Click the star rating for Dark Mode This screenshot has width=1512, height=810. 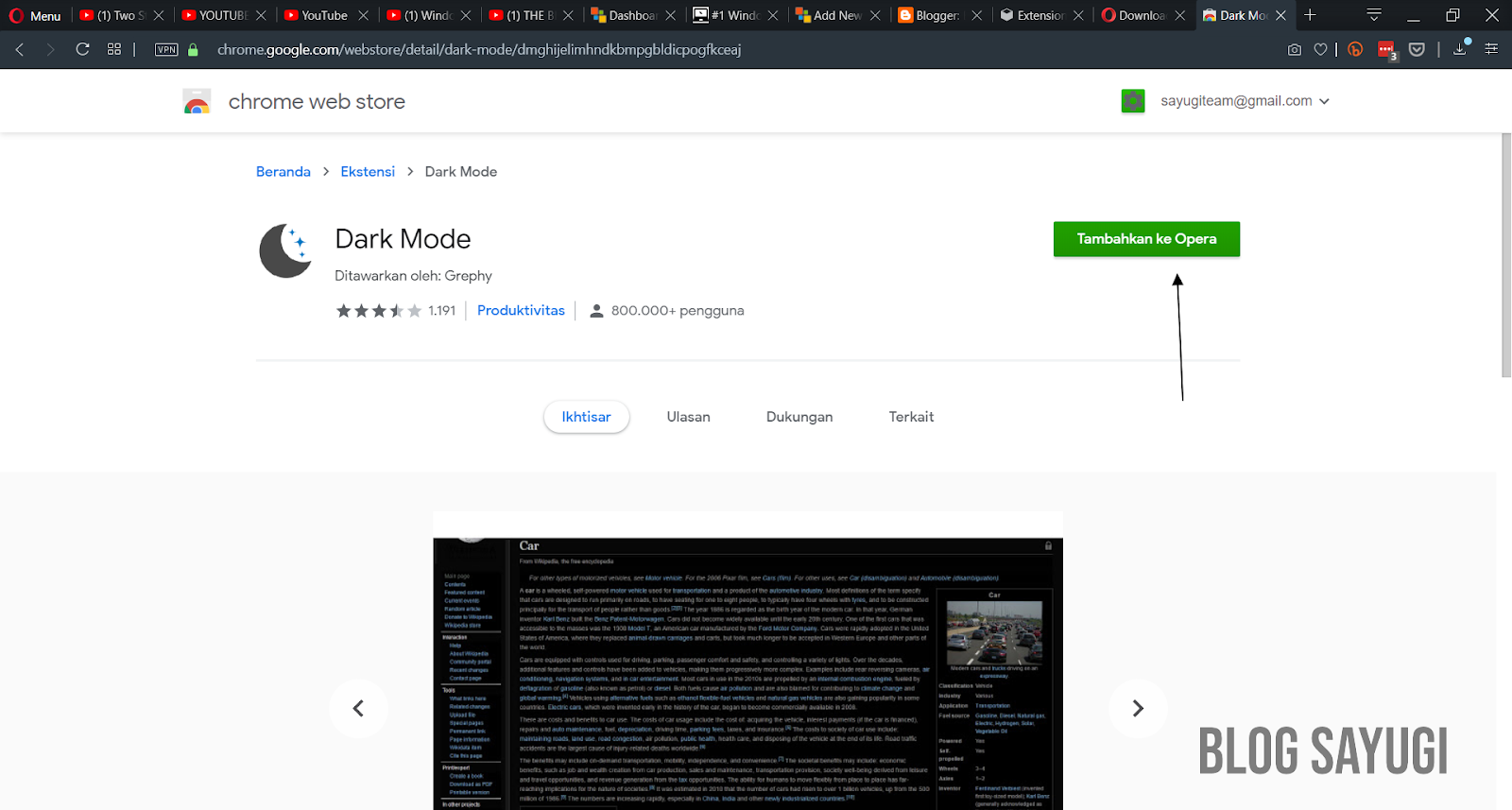pos(379,311)
